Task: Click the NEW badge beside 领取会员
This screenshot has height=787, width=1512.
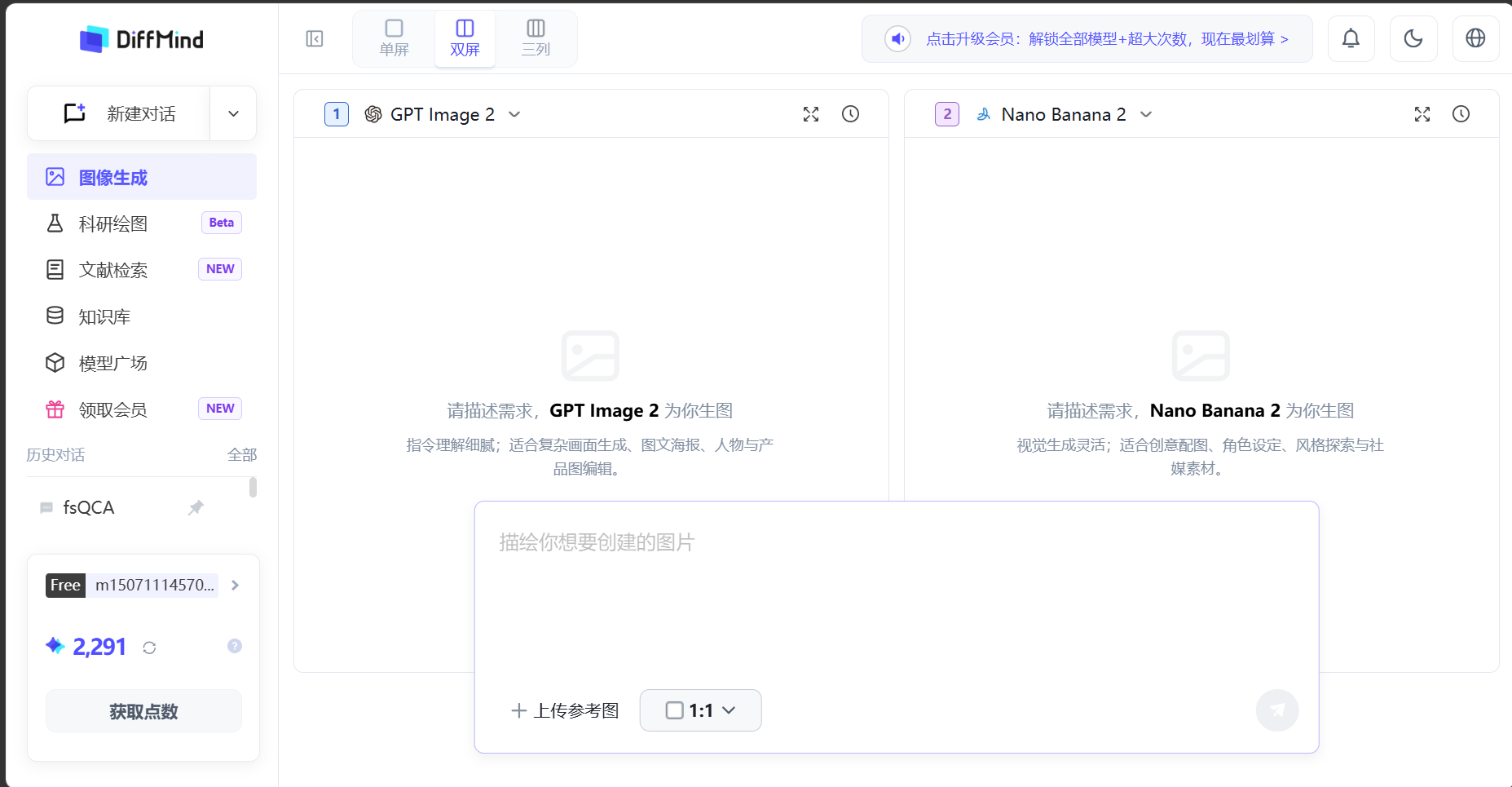Action: [x=220, y=409]
